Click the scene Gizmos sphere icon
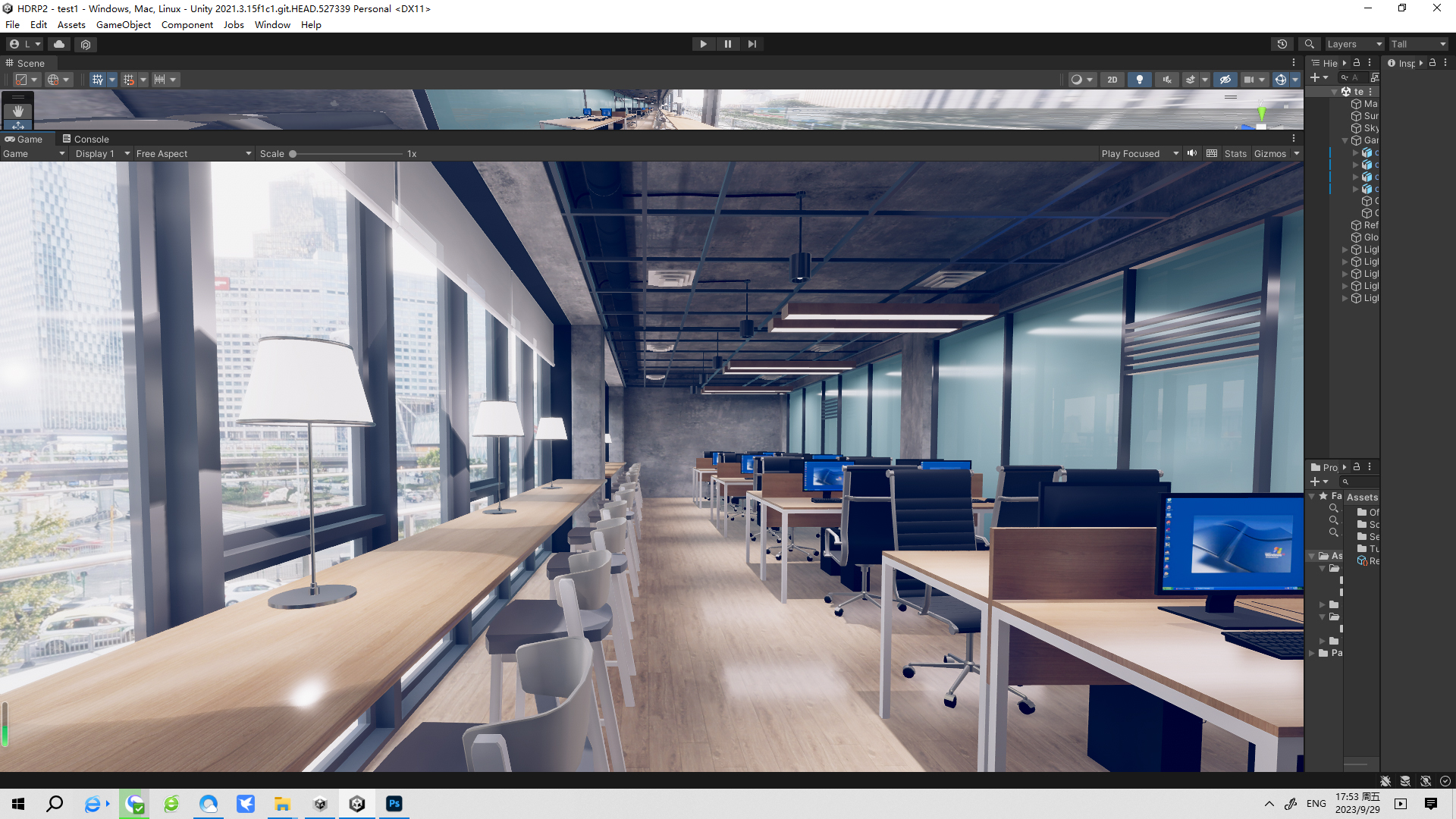The width and height of the screenshot is (1456, 819). [x=1280, y=80]
